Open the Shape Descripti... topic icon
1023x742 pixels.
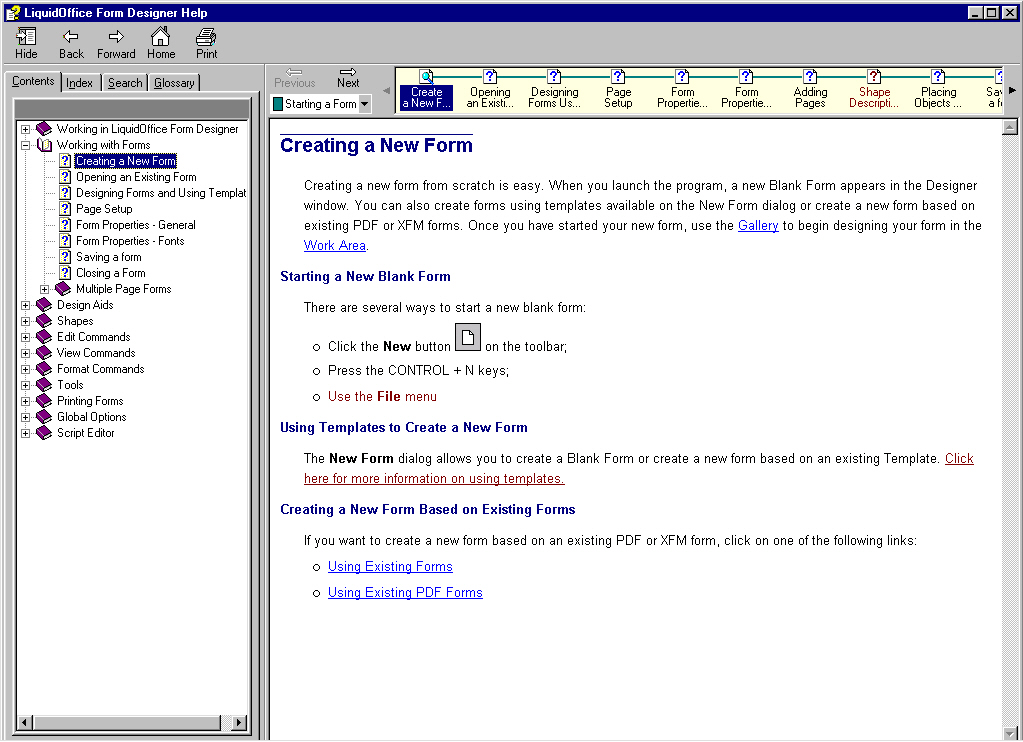(x=874, y=77)
